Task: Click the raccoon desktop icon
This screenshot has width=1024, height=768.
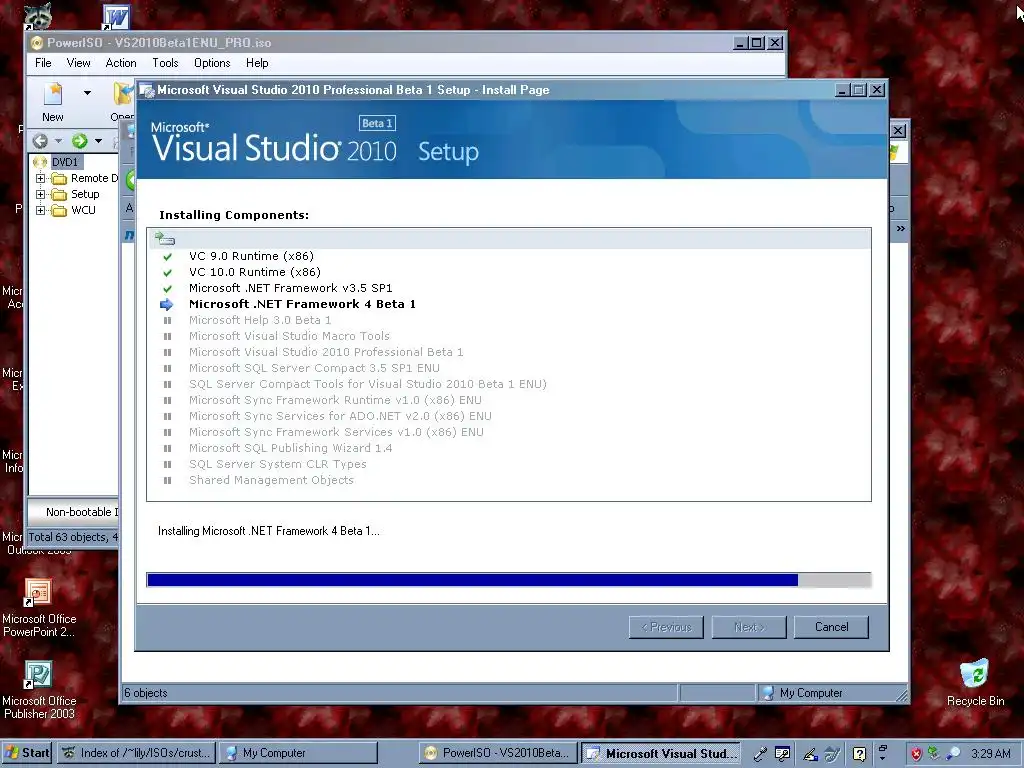Action: pyautogui.click(x=38, y=16)
